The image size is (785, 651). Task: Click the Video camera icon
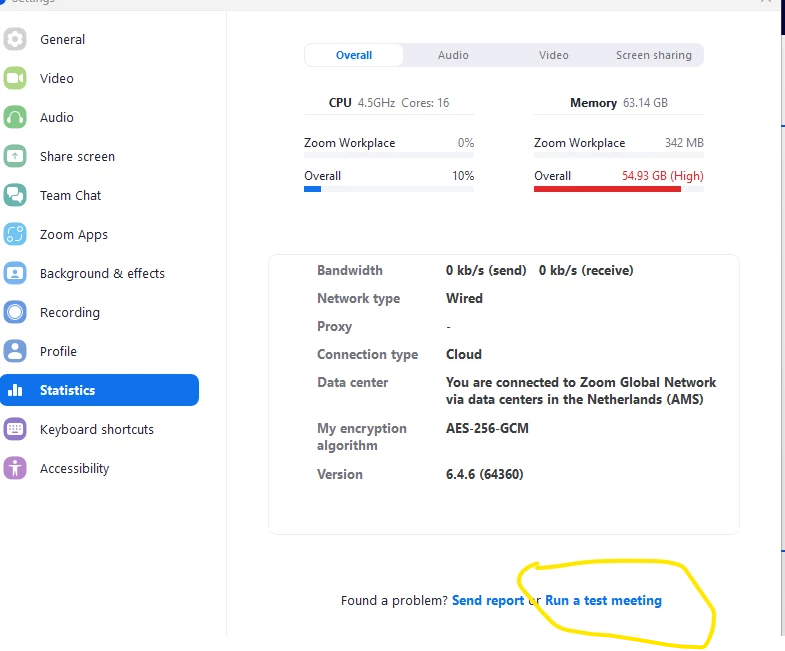click(15, 78)
